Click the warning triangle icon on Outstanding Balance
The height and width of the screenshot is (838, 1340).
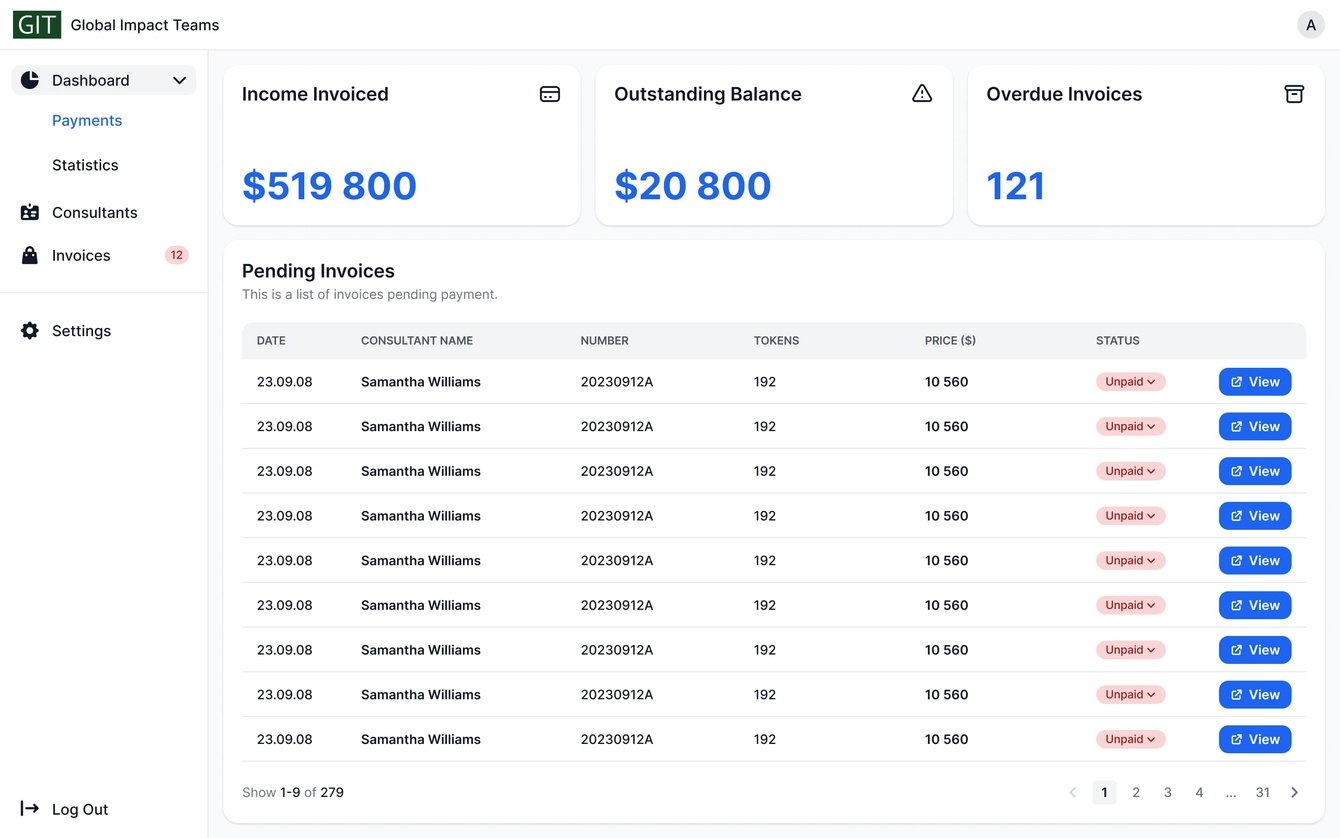[x=922, y=94]
